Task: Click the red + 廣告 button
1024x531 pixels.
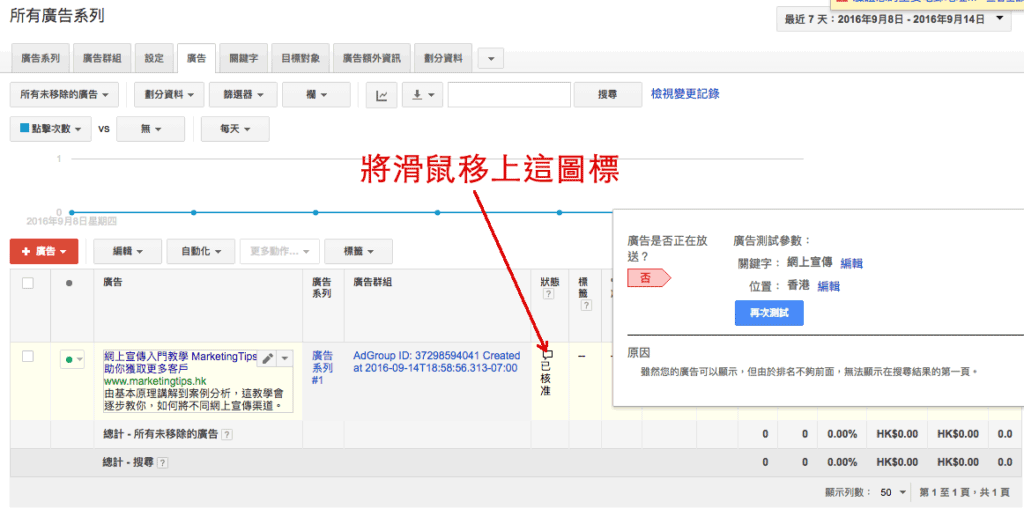Action: (44, 251)
